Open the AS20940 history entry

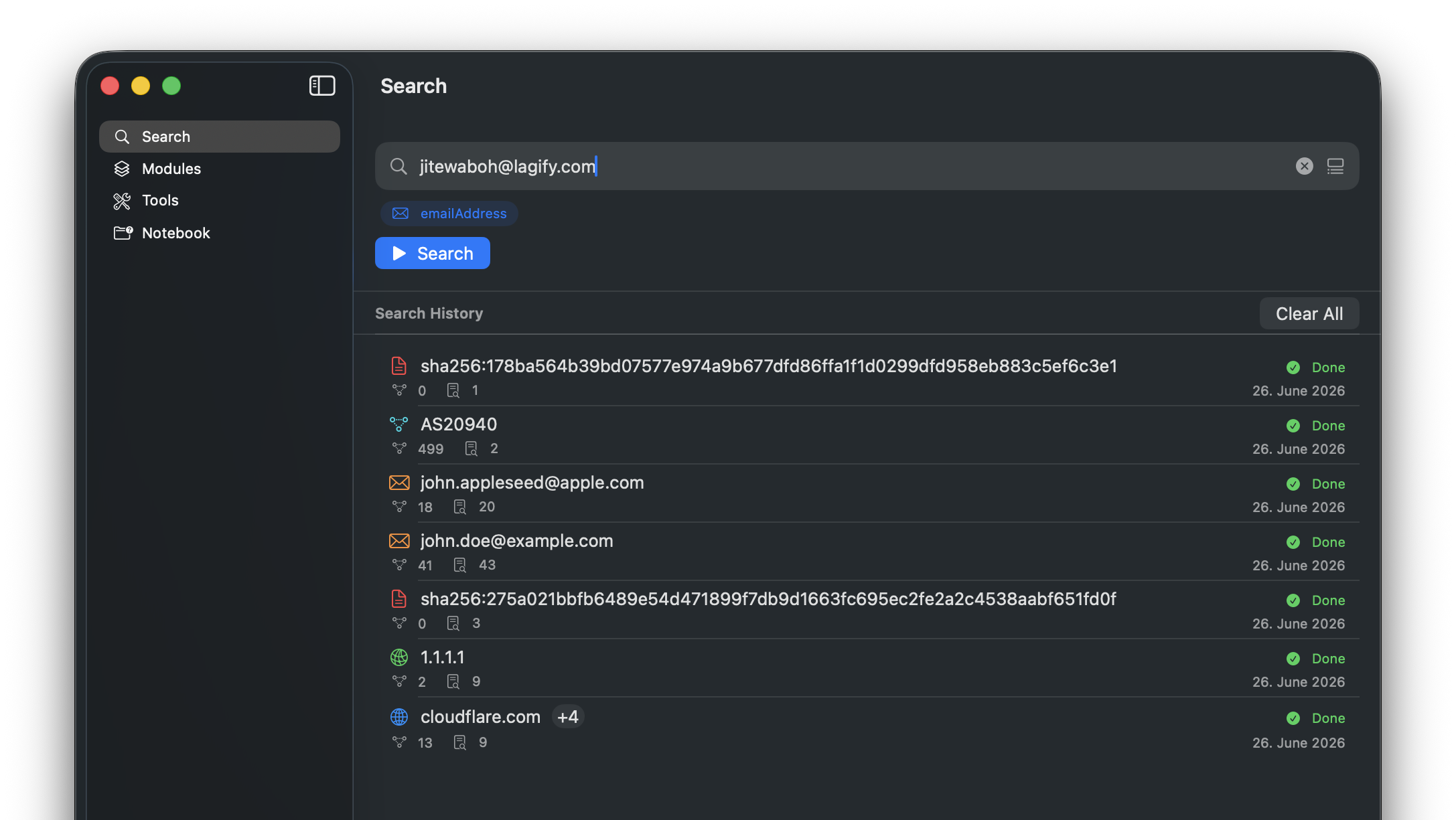(x=867, y=435)
